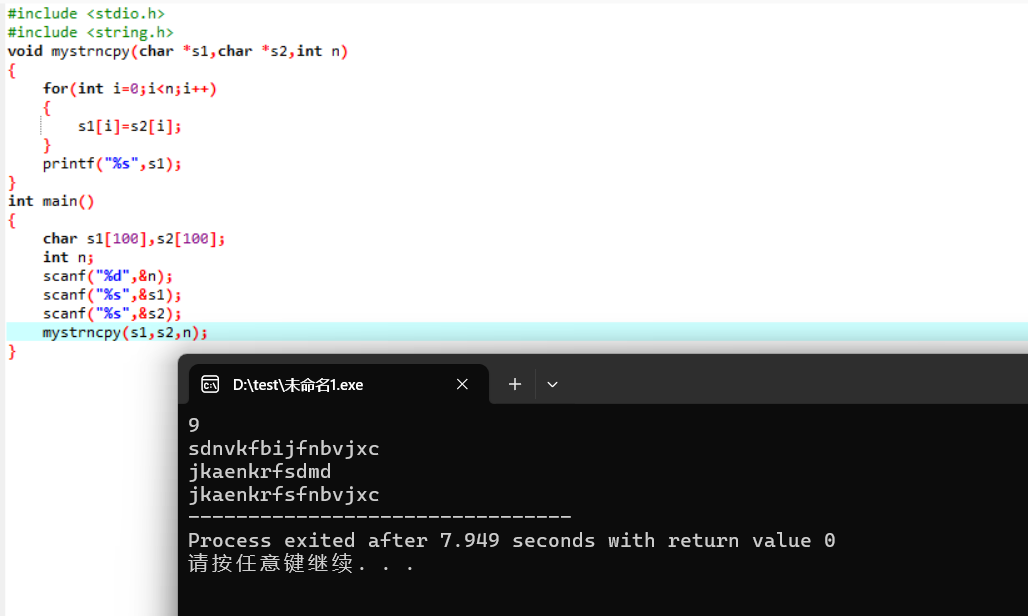Click the scanf("%s",&s2) line

coord(112,314)
